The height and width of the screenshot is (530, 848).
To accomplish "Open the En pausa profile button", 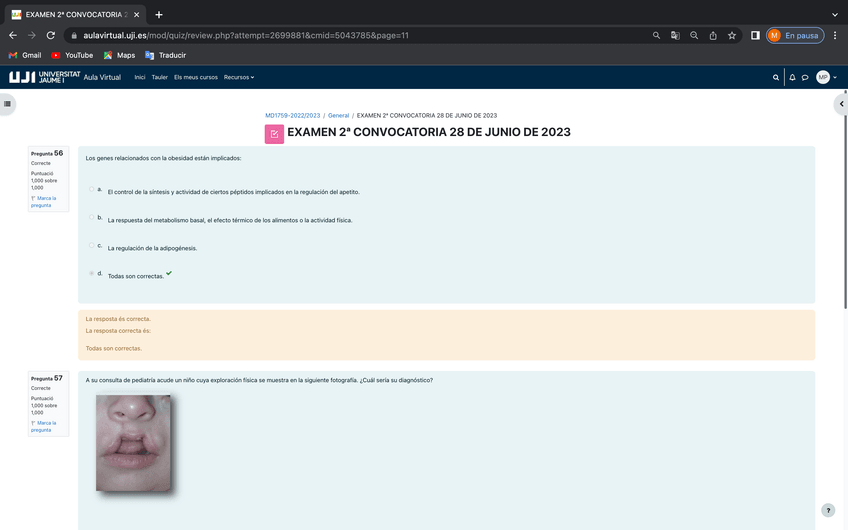I will coord(794,35).
